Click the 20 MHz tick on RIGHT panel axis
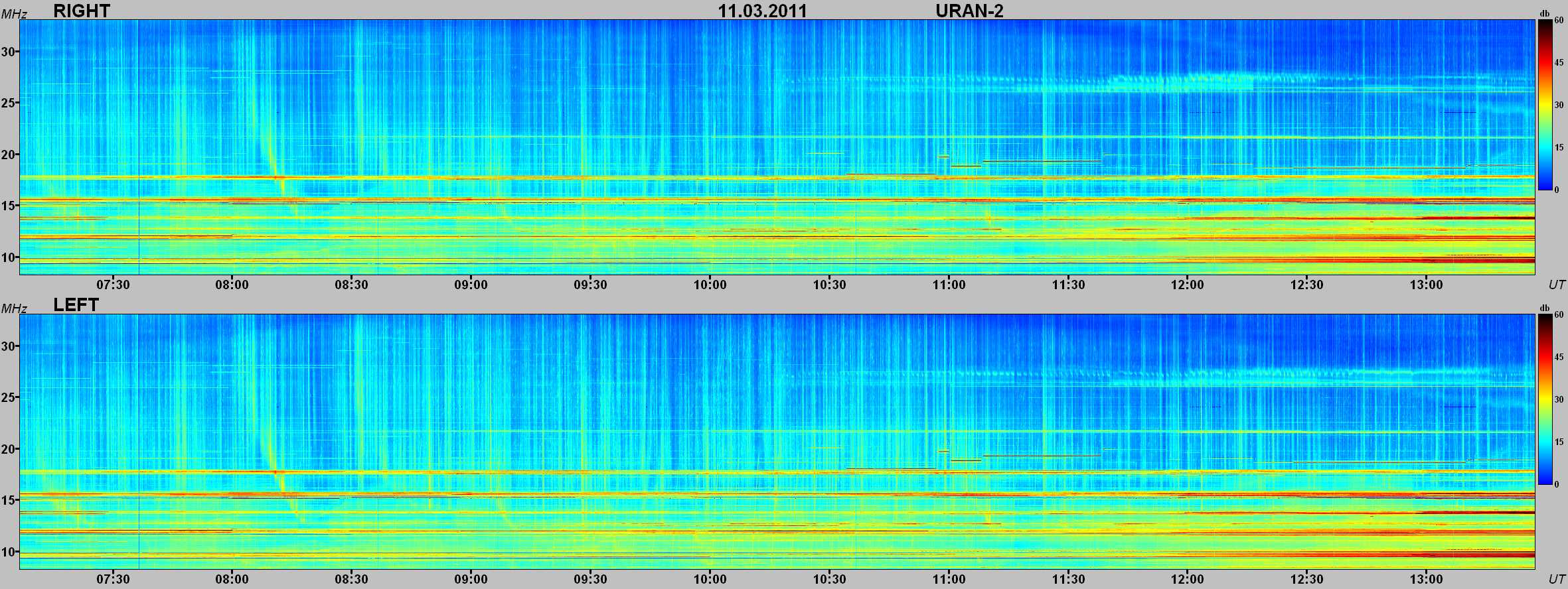 pos(9,155)
